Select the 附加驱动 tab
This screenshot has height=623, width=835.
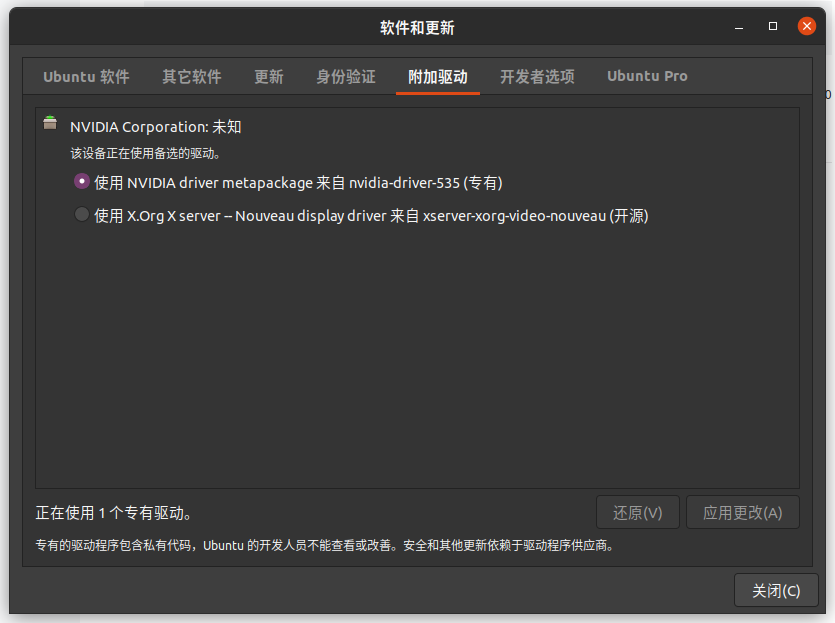[437, 76]
